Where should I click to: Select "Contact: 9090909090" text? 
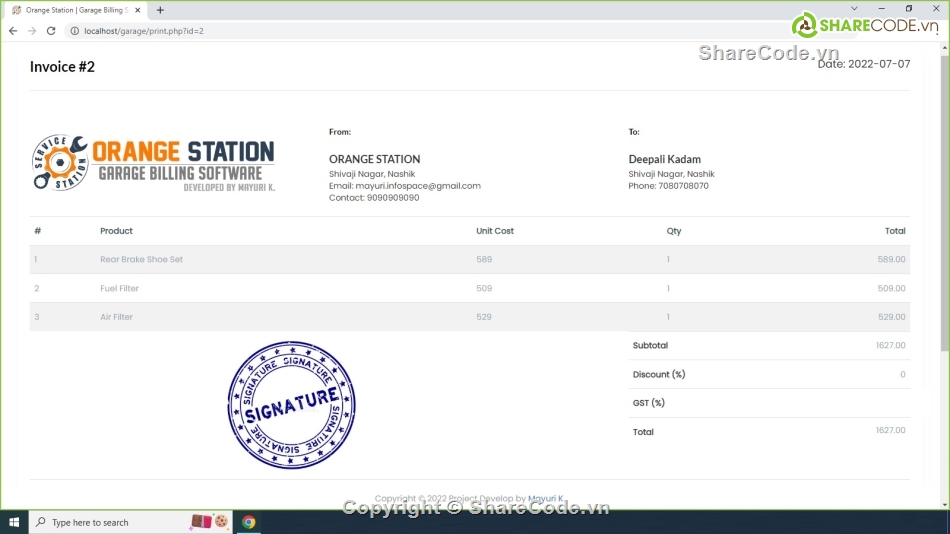pos(374,198)
